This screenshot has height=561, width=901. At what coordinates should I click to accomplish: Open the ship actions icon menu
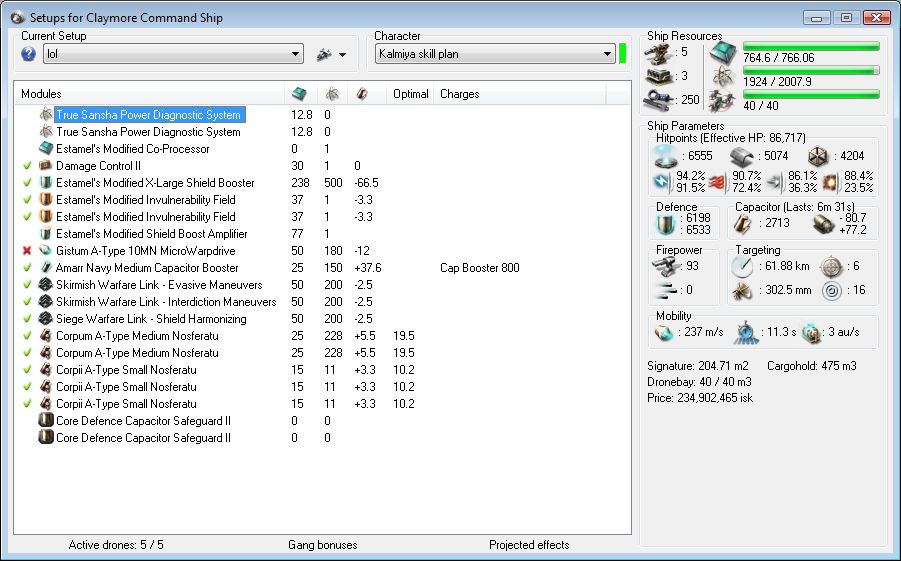click(x=324, y=54)
